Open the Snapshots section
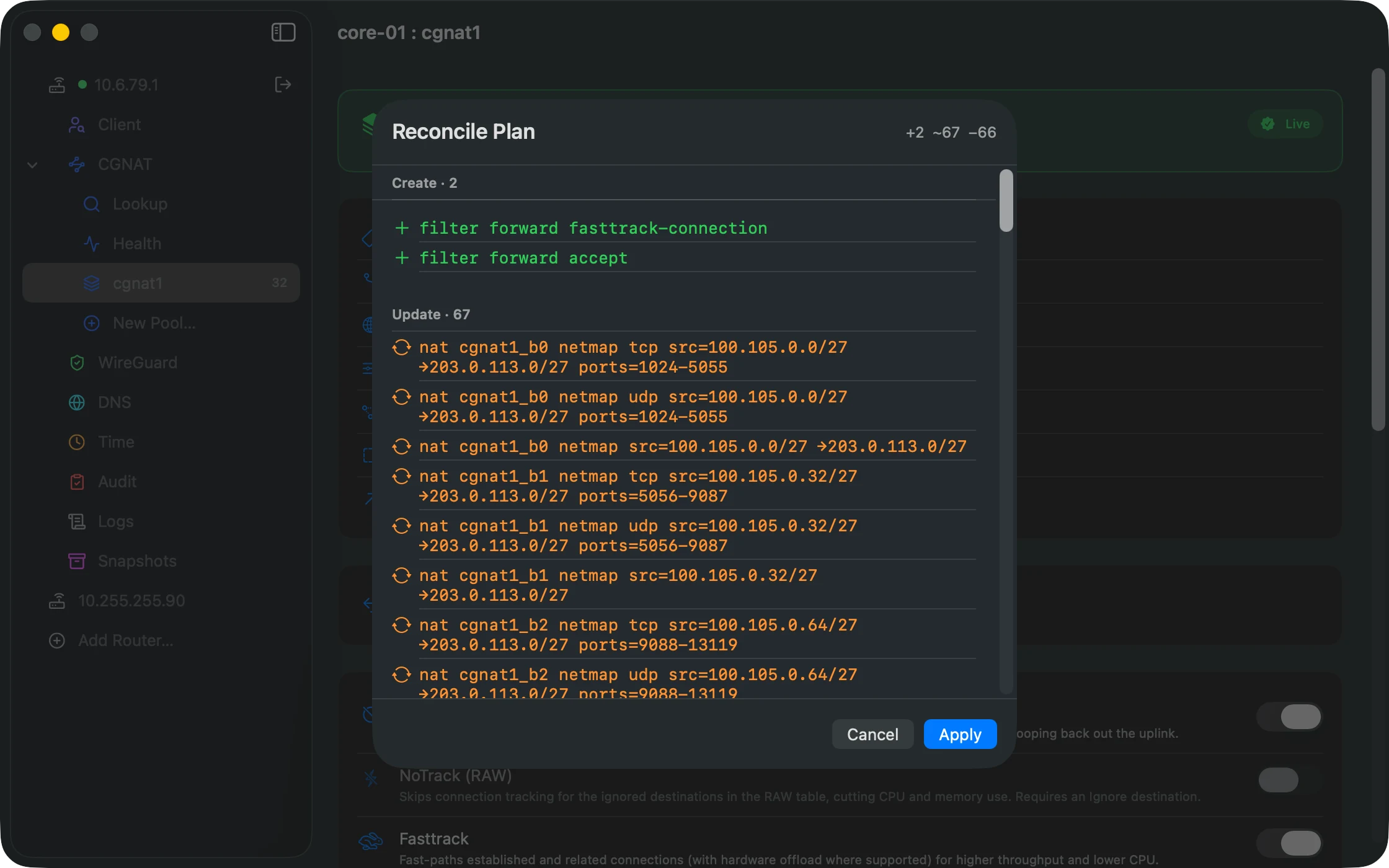Image resolution: width=1389 pixels, height=868 pixels. click(x=161, y=561)
